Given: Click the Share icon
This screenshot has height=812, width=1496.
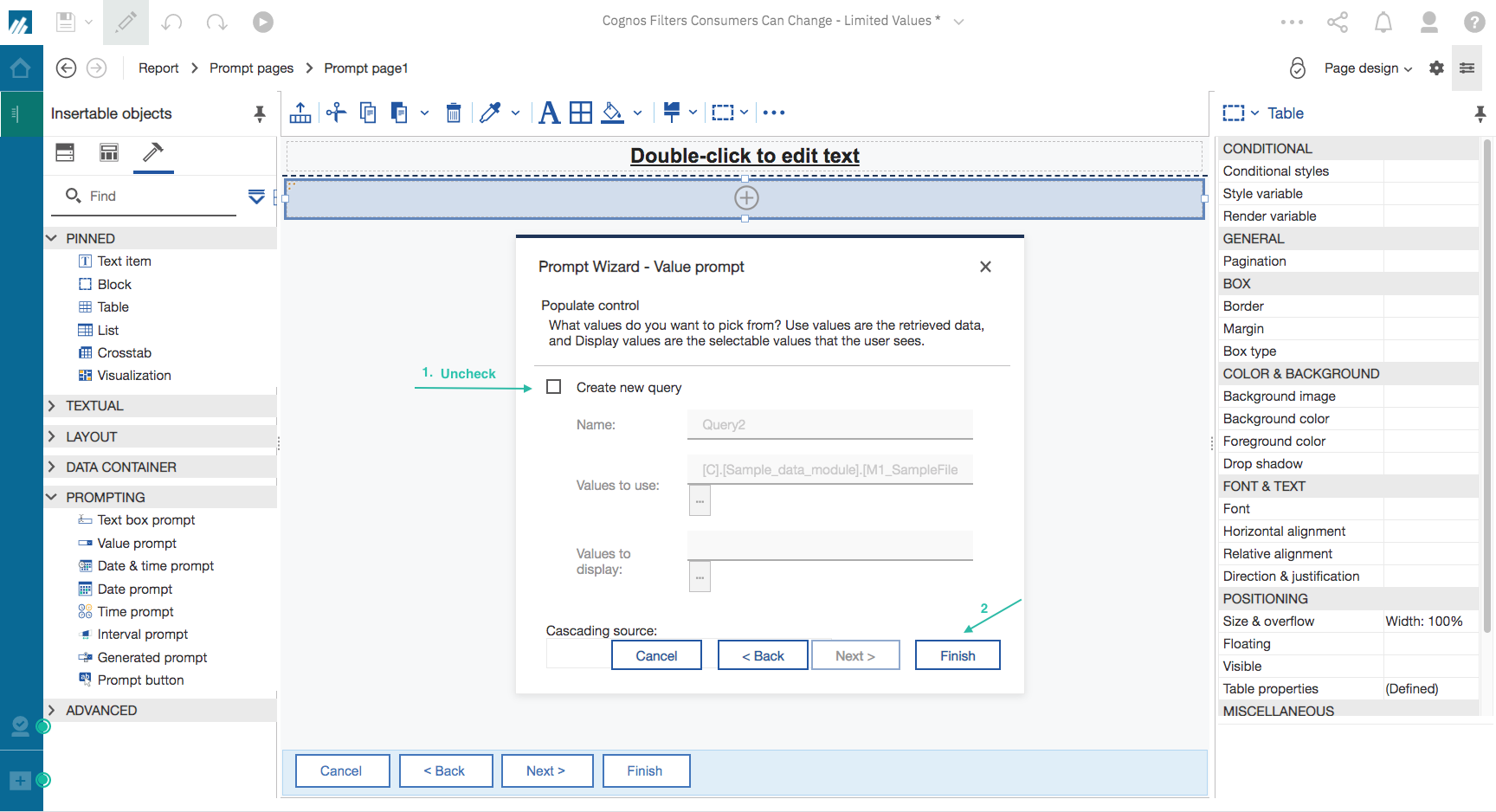Looking at the screenshot, I should coord(1338,22).
